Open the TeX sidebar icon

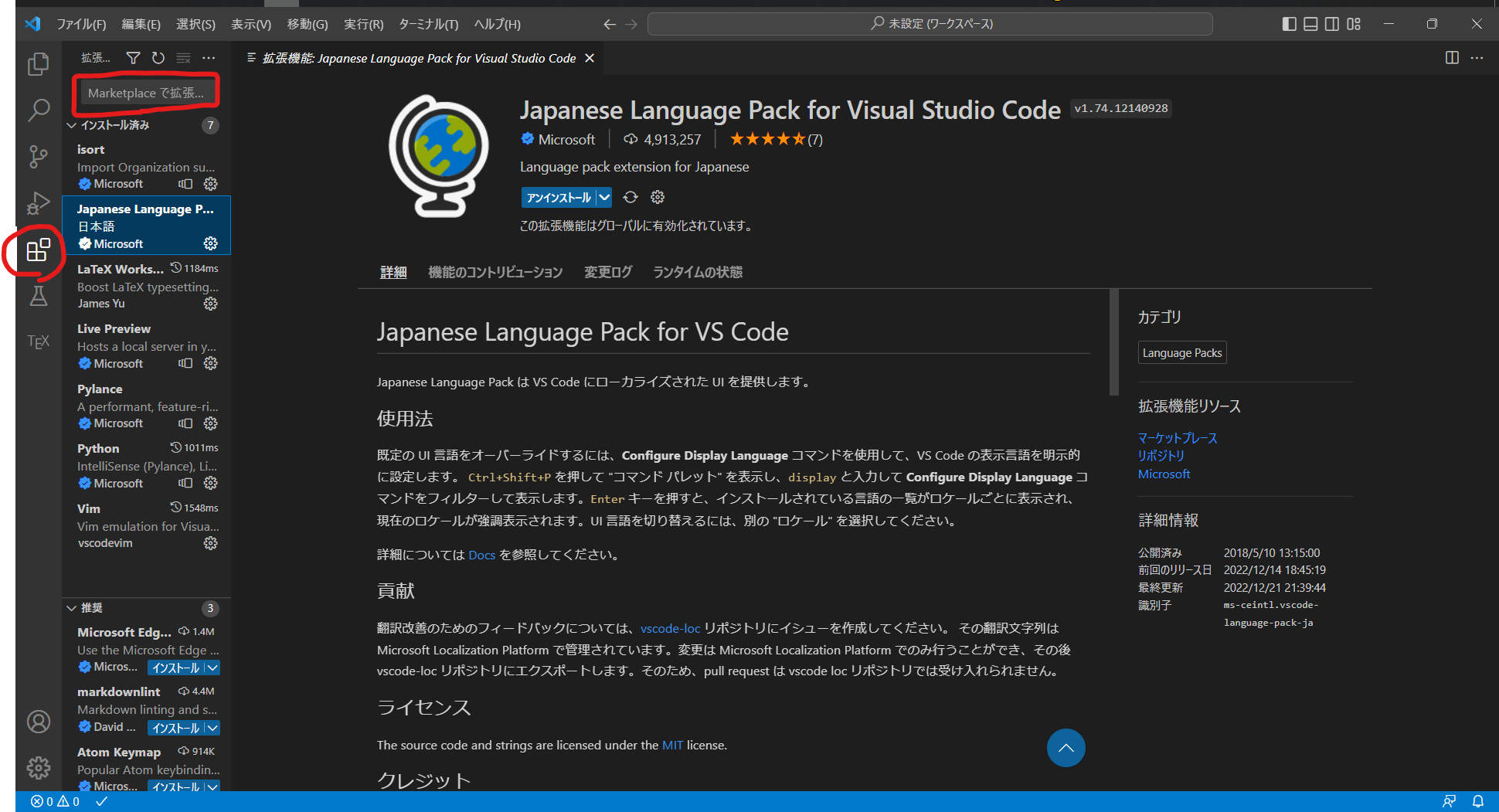click(38, 341)
